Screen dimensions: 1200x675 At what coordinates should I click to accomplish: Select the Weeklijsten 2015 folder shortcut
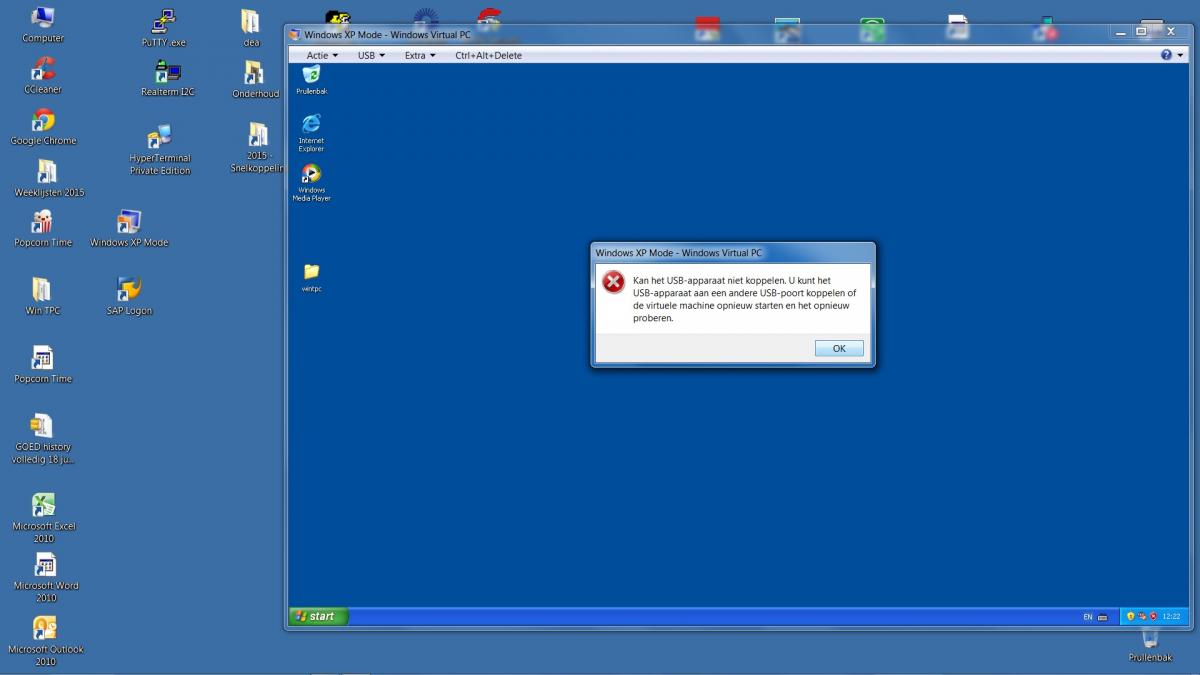(49, 179)
